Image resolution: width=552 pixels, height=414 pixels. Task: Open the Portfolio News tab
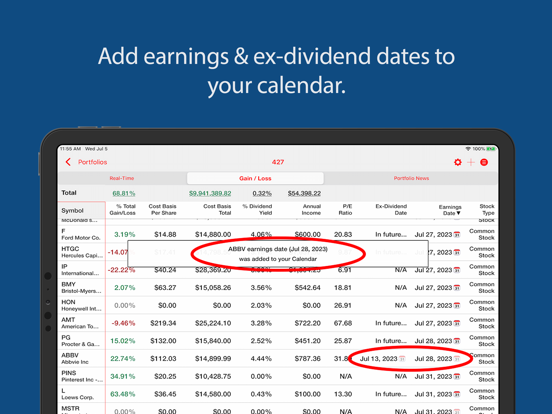click(411, 178)
